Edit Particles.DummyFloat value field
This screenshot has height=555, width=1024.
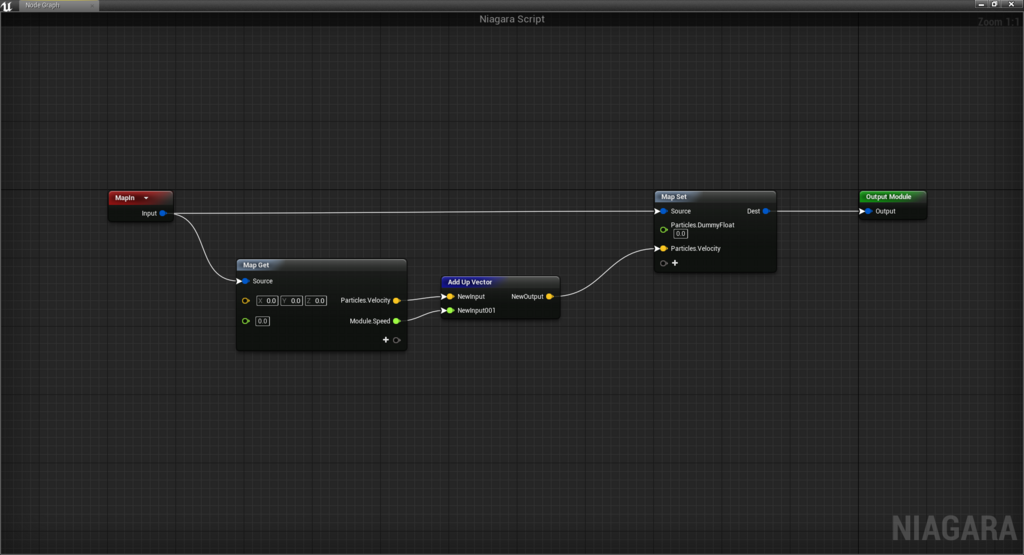(x=680, y=234)
